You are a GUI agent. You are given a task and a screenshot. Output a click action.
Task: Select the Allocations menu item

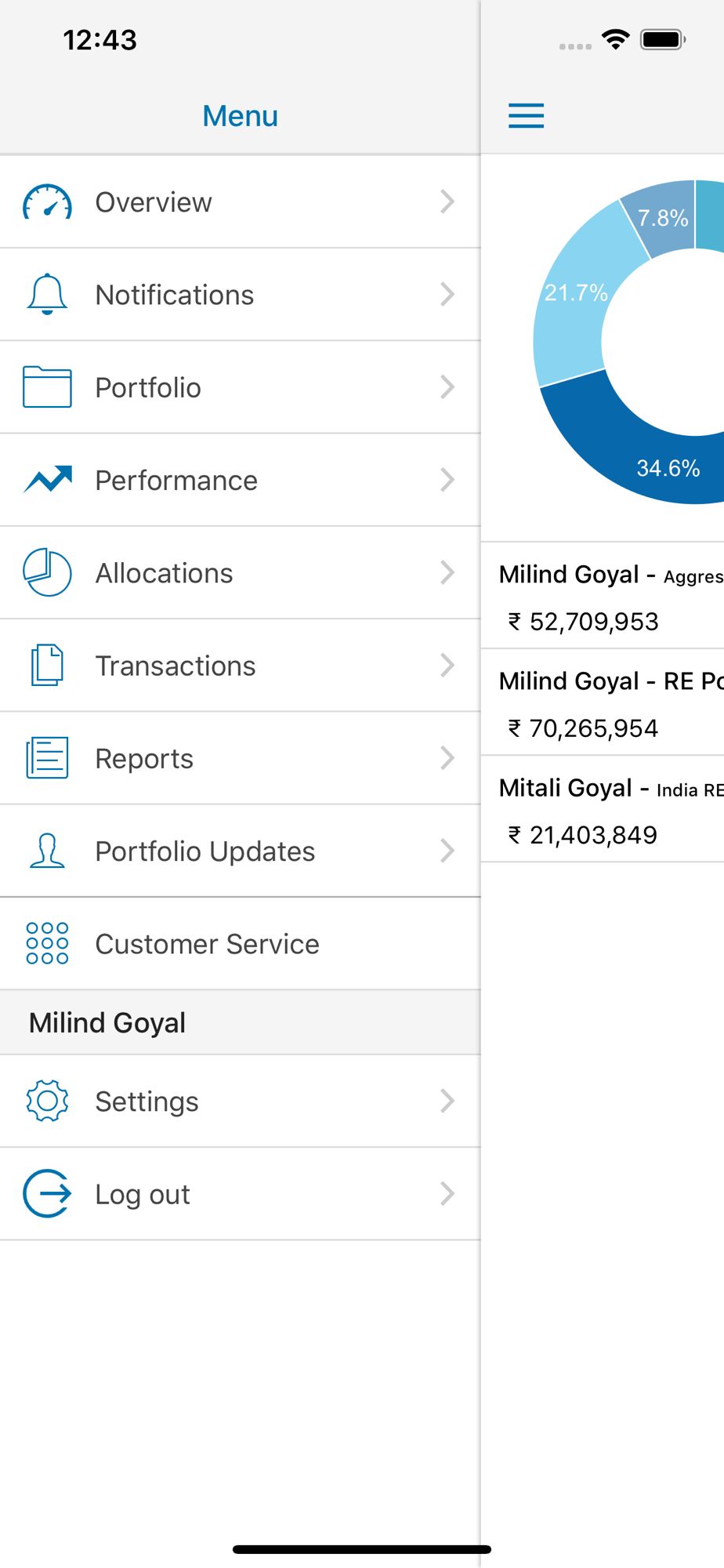(x=240, y=573)
